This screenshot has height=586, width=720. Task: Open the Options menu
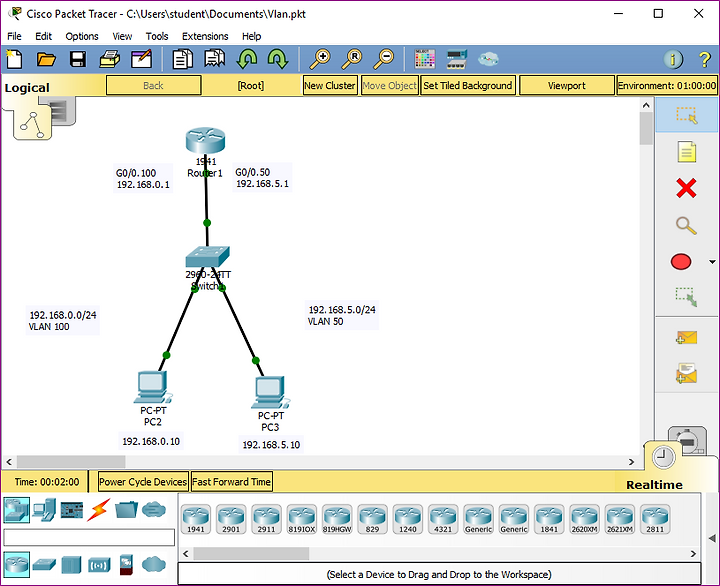(82, 36)
